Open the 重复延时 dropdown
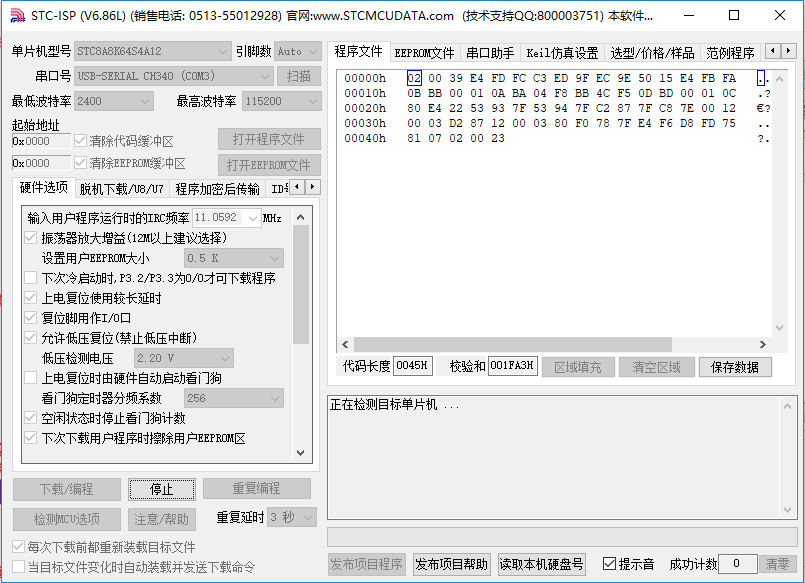 (292, 517)
